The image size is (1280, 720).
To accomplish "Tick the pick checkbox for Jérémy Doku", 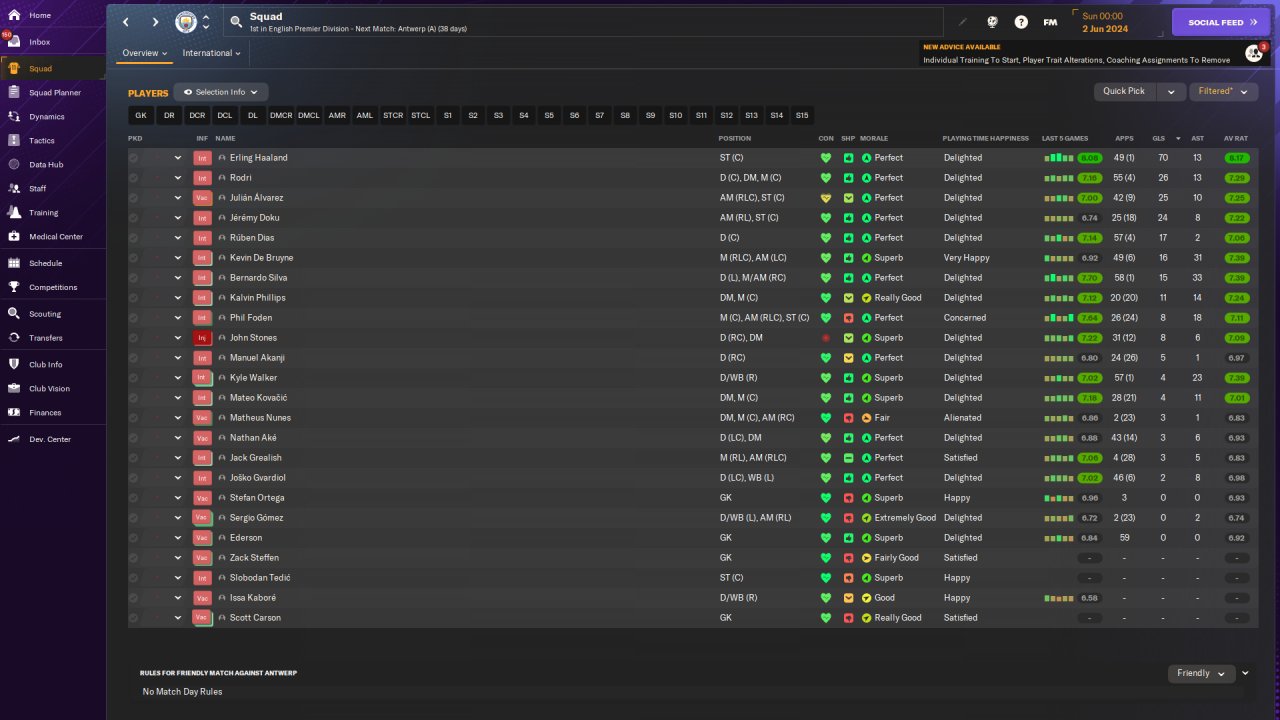I will pos(134,218).
